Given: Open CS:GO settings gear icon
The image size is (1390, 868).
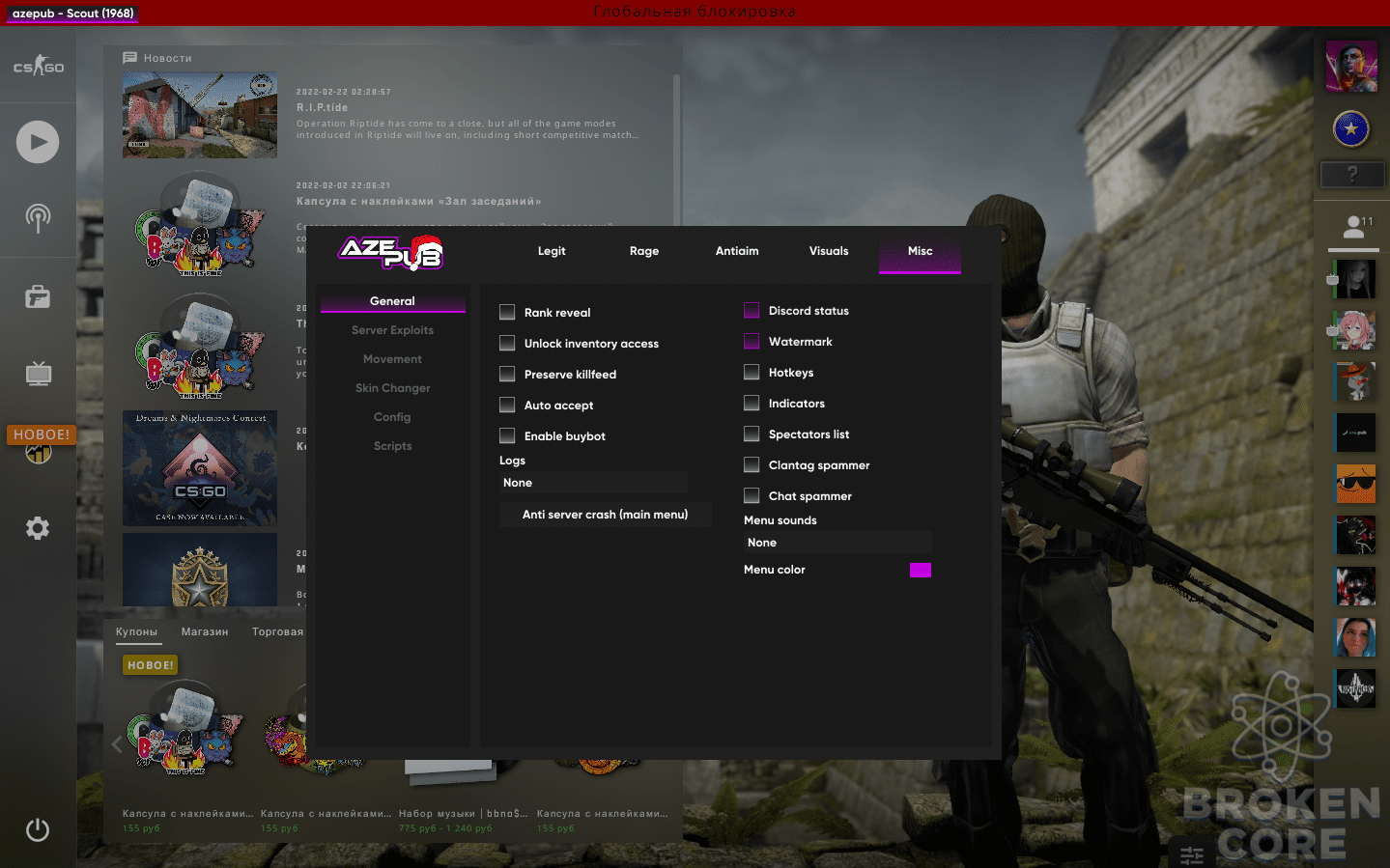Looking at the screenshot, I should coord(38,528).
